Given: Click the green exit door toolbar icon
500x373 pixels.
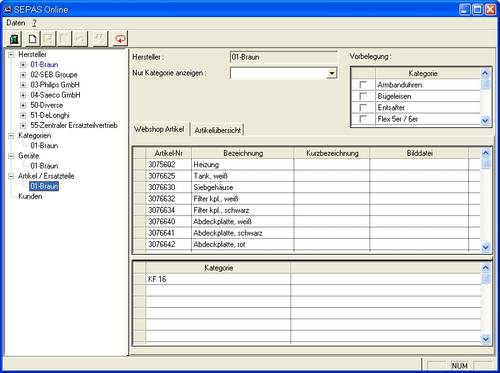Looking at the screenshot, I should (14, 39).
